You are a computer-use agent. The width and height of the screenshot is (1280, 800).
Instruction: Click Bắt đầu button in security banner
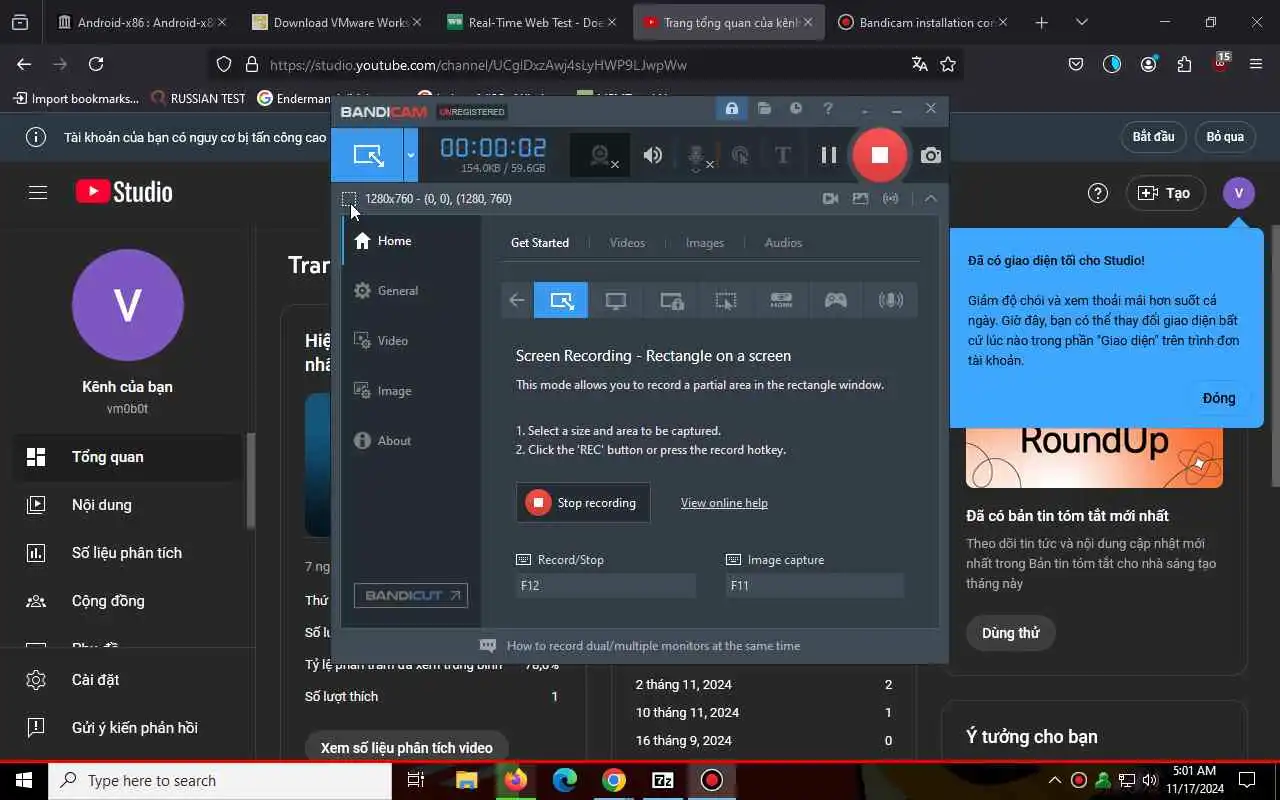1153,137
